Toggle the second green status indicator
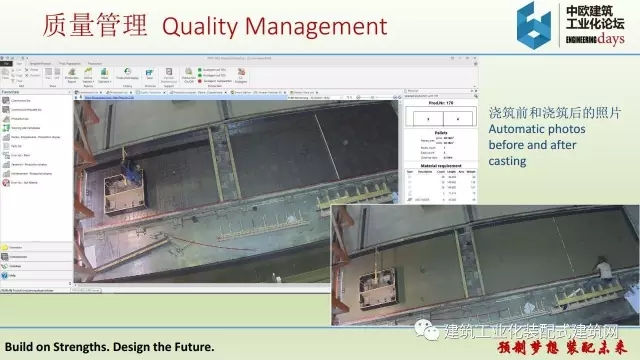The width and height of the screenshot is (640, 360). [x=200, y=76]
